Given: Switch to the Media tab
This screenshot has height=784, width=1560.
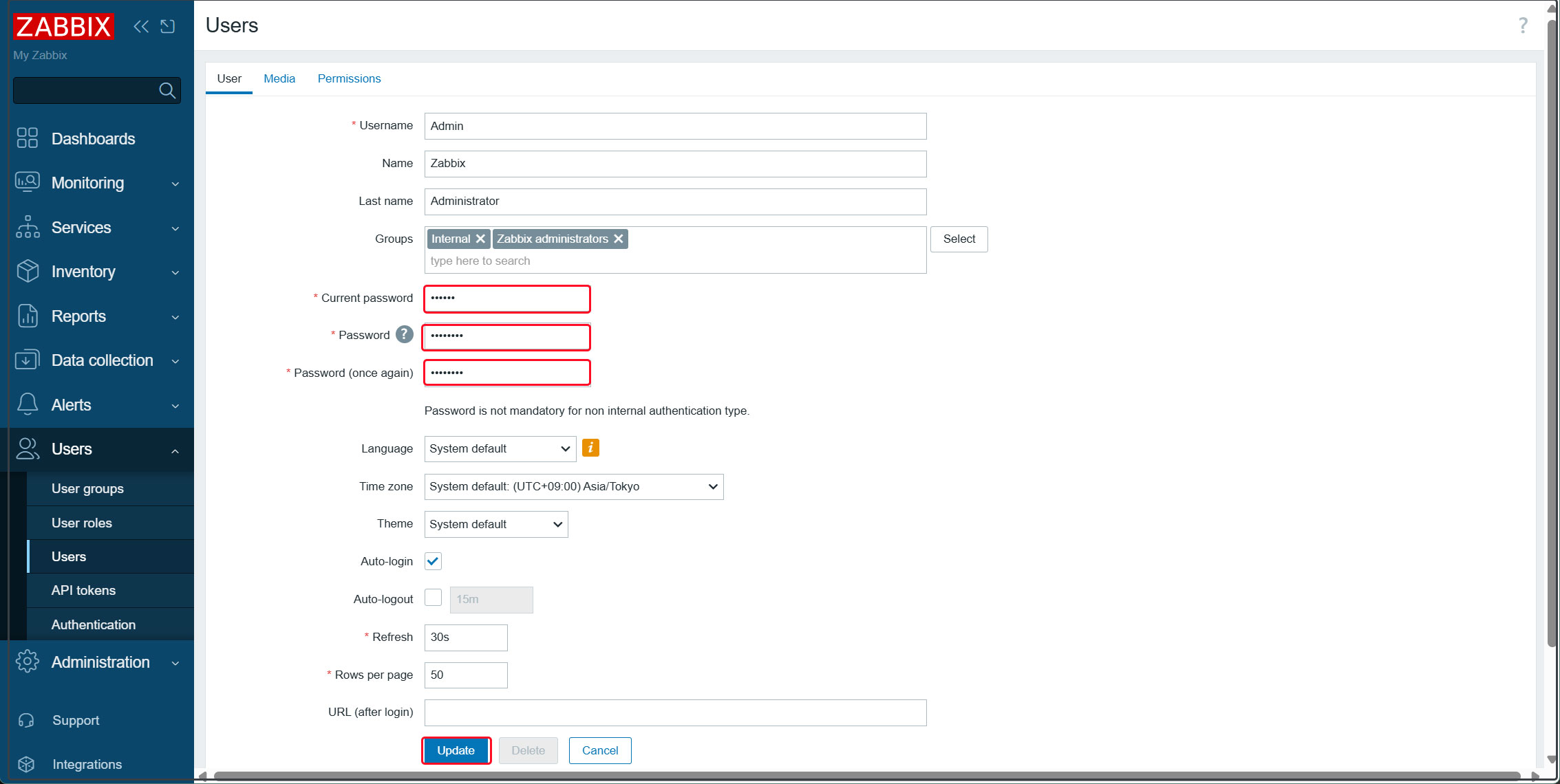Looking at the screenshot, I should tap(279, 78).
